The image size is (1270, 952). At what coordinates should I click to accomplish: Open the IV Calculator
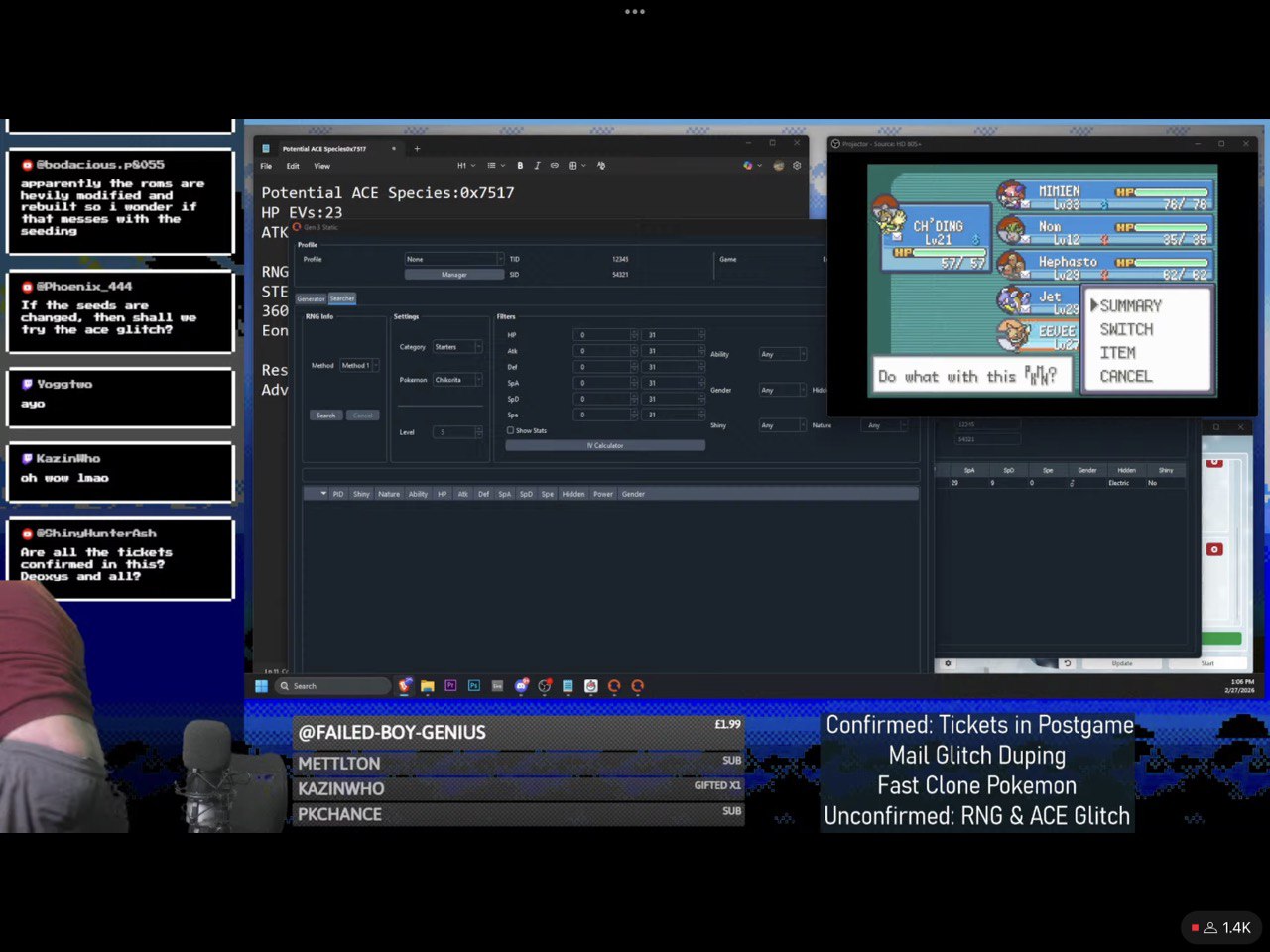605,445
